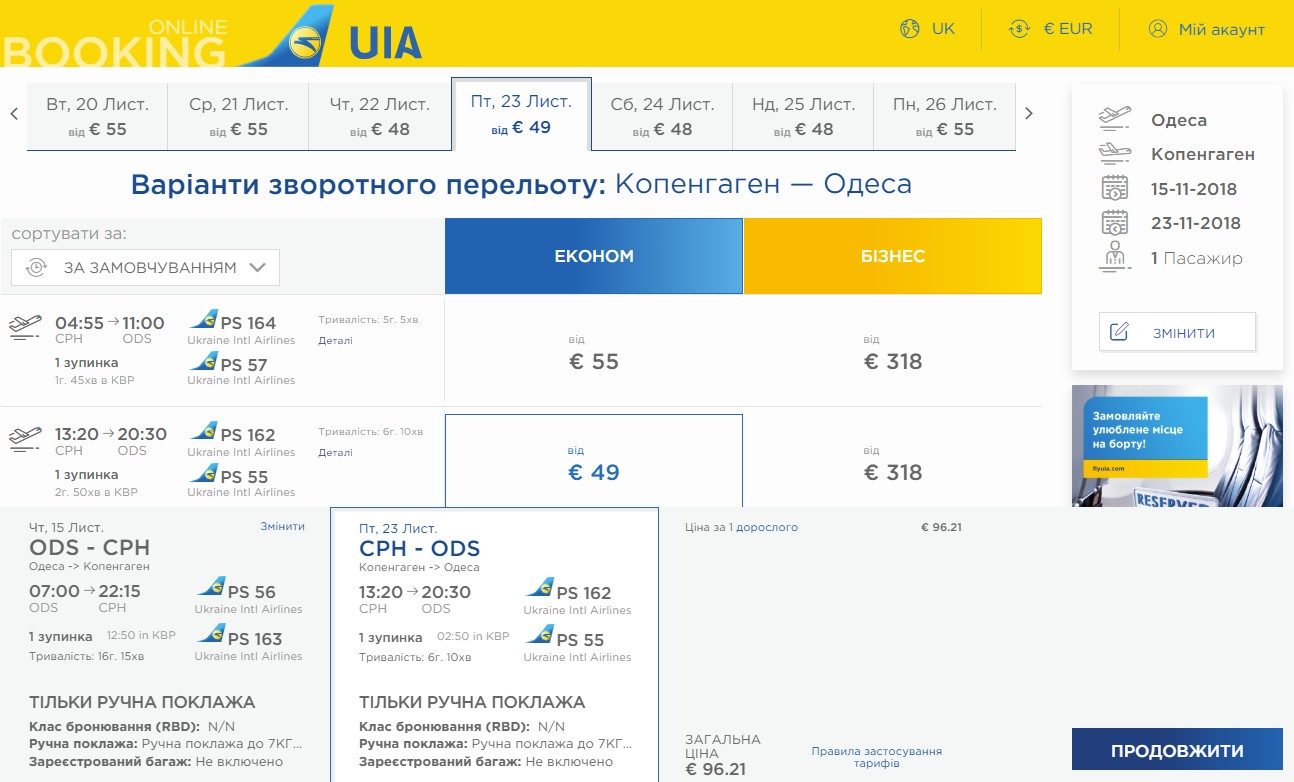Open Правила застосування тарифів link
This screenshot has width=1294, height=782.
(x=876, y=757)
